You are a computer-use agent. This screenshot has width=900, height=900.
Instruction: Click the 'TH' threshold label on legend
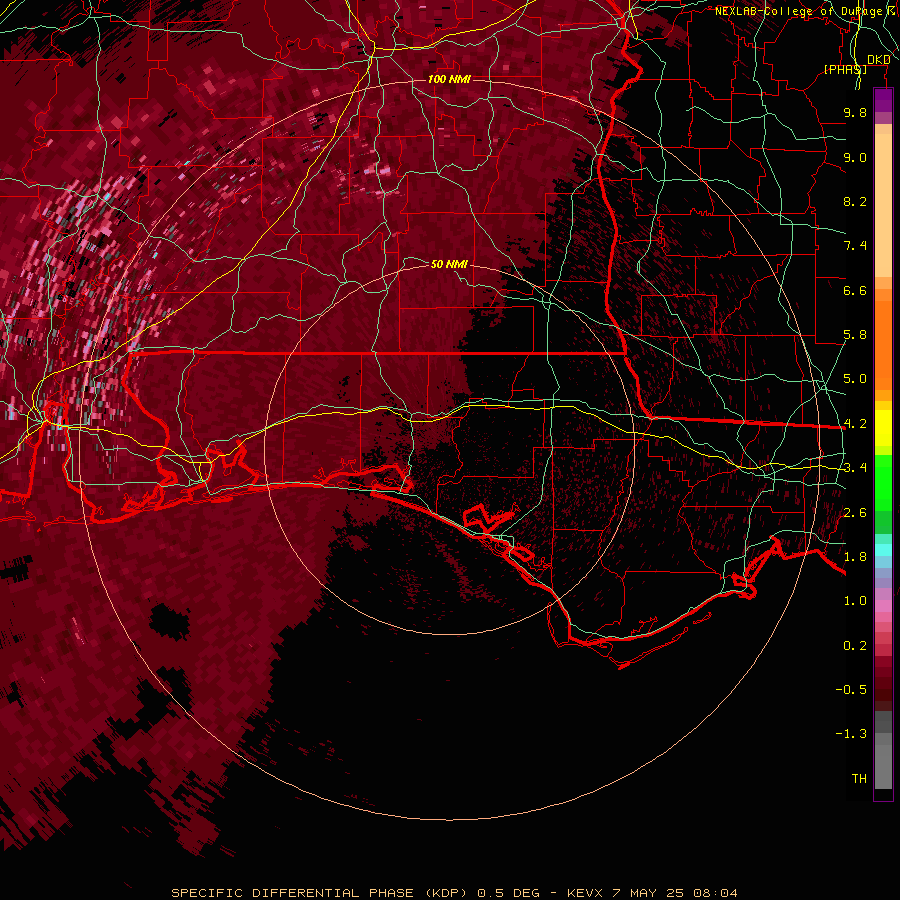click(x=859, y=779)
